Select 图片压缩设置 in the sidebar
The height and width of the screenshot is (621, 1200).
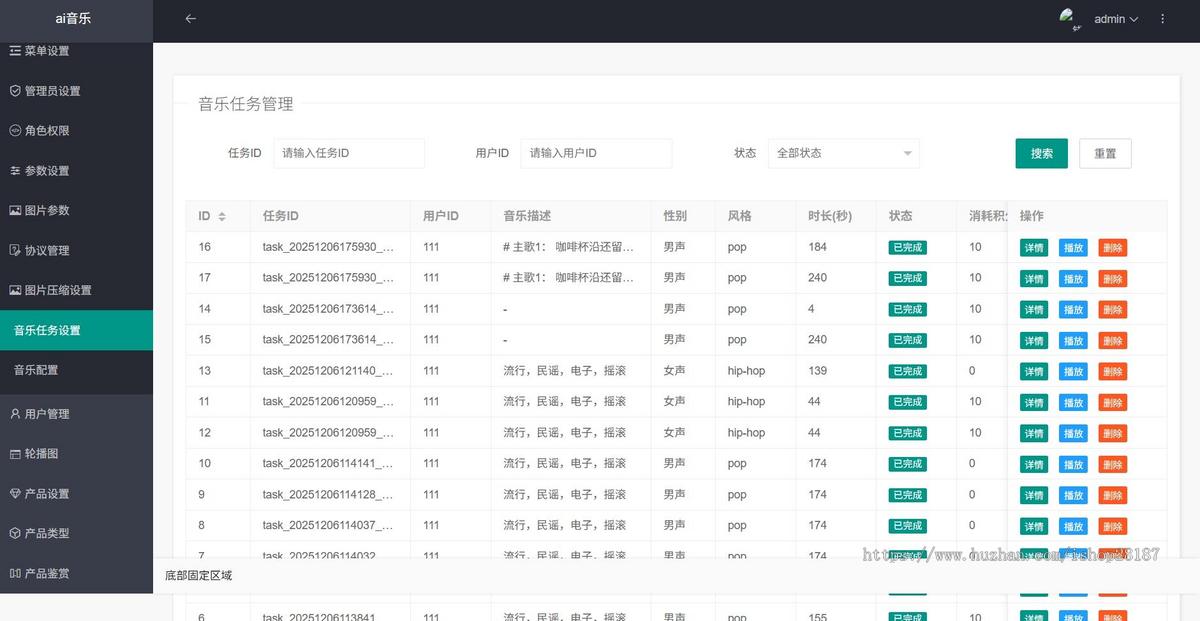65,290
